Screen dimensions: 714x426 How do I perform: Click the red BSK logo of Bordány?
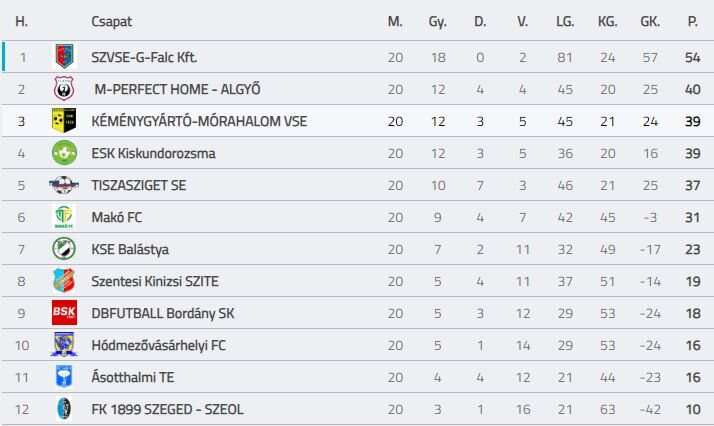pos(64,313)
